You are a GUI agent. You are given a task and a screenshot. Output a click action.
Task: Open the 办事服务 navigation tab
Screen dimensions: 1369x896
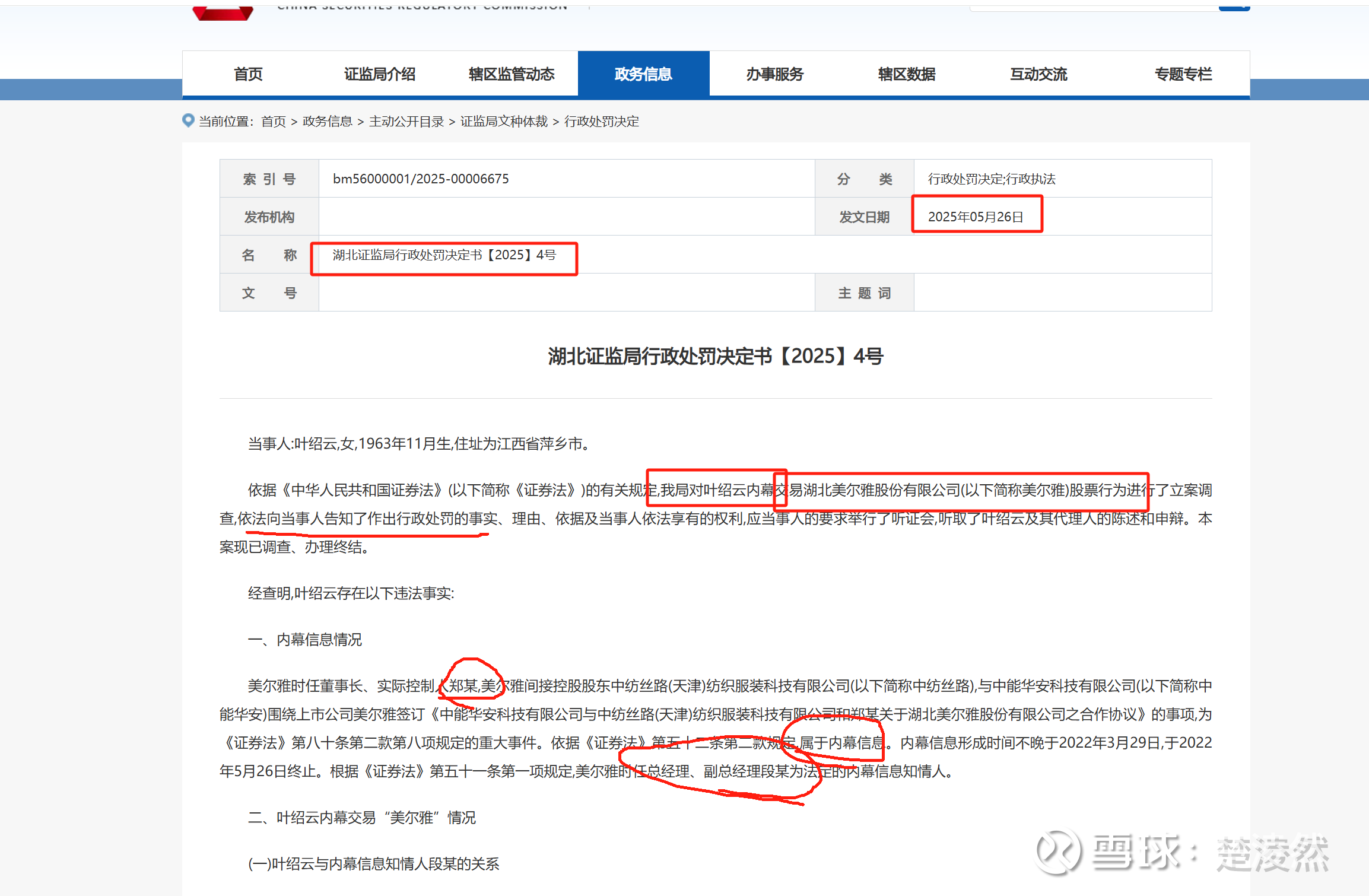pyautogui.click(x=775, y=74)
